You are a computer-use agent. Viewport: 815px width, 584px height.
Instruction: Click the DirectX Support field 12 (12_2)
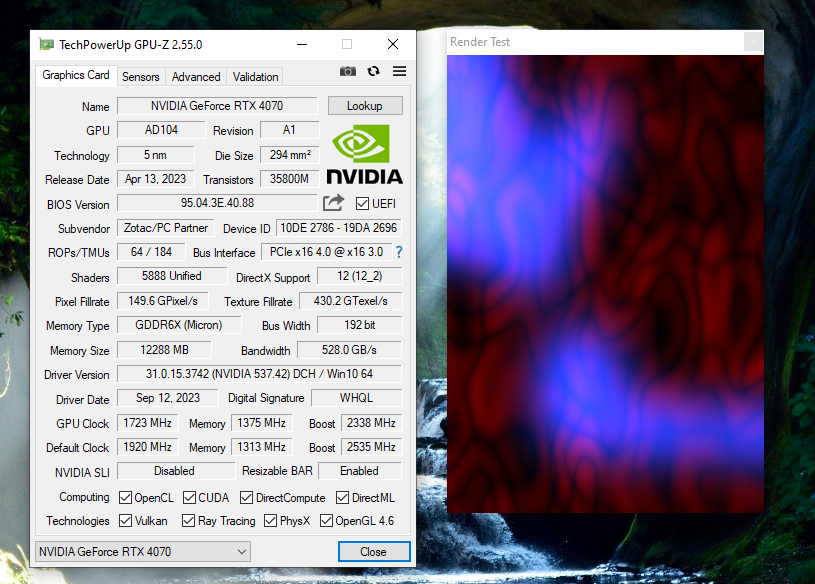pos(360,276)
